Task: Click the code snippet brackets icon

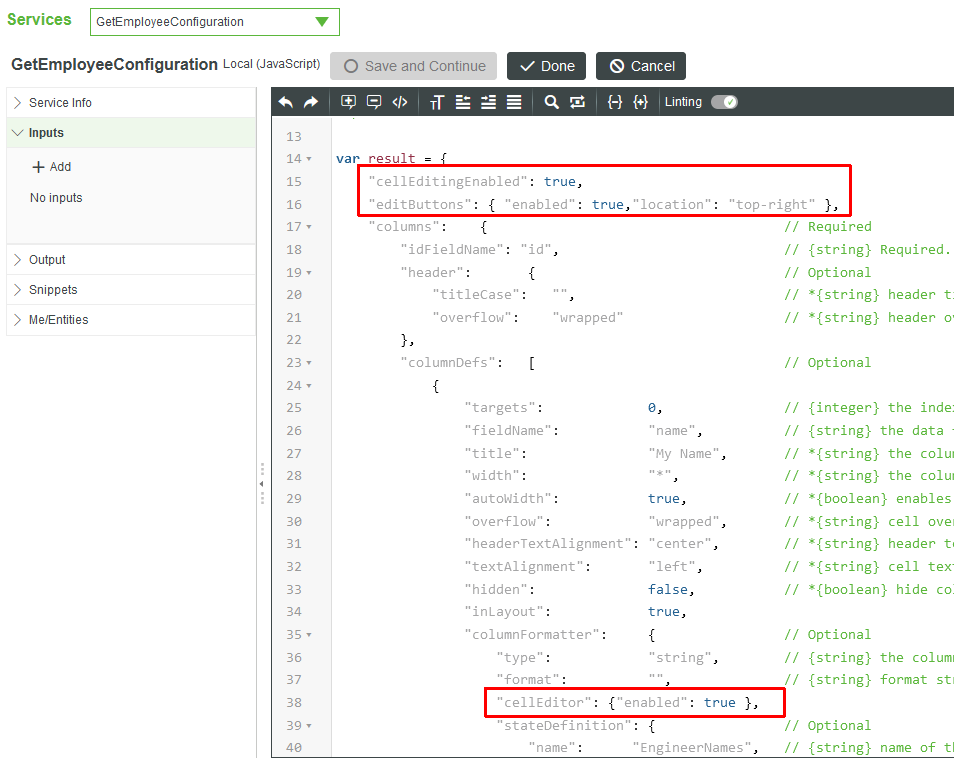Action: click(399, 102)
